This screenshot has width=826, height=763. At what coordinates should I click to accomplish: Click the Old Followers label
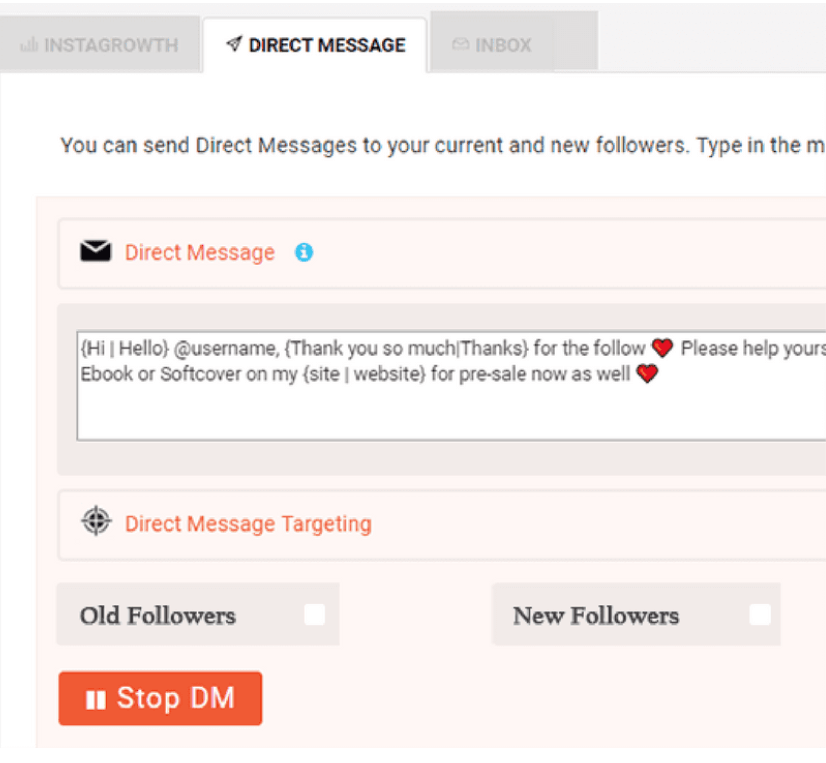tap(158, 615)
